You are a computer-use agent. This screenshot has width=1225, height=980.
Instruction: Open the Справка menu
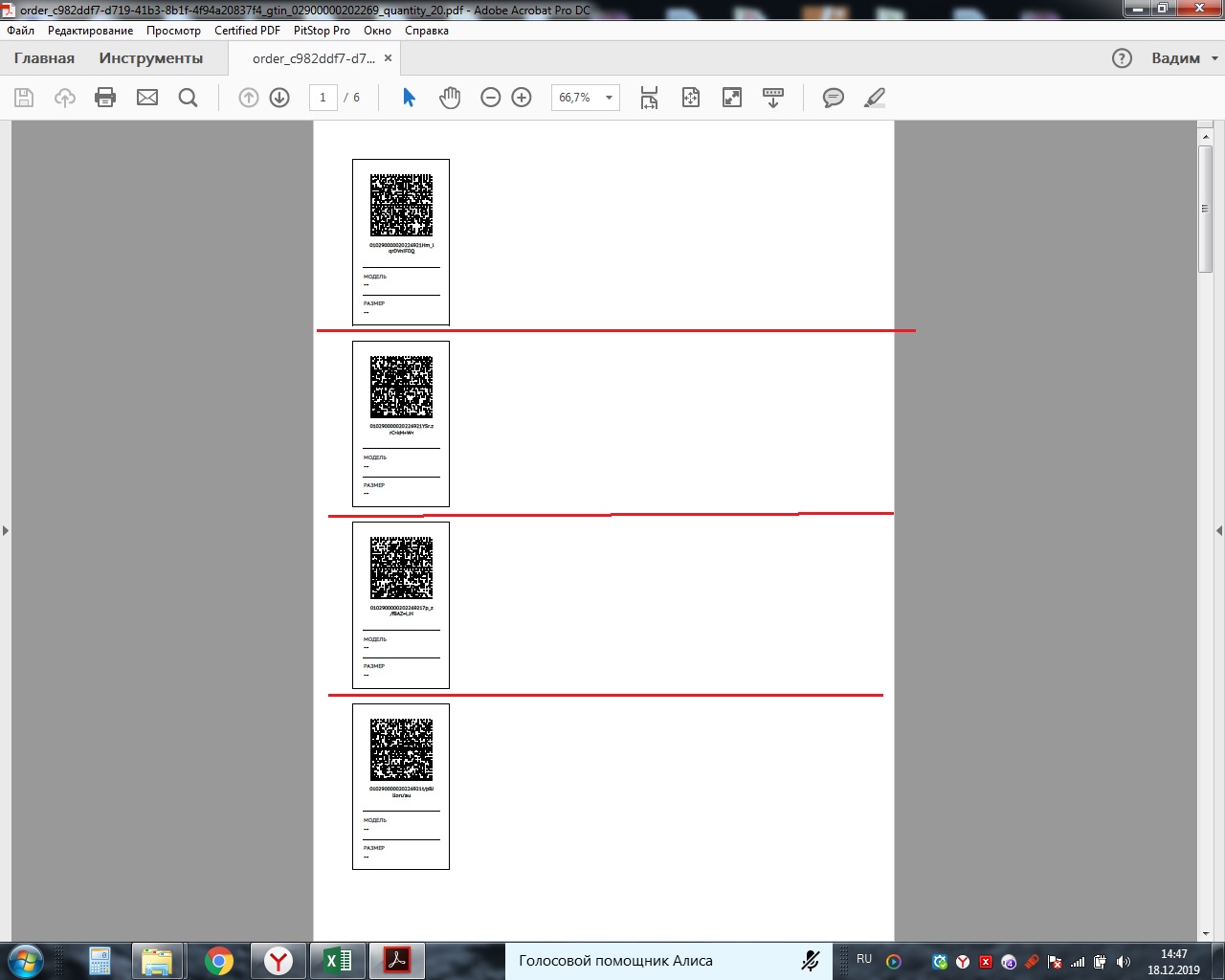(427, 31)
